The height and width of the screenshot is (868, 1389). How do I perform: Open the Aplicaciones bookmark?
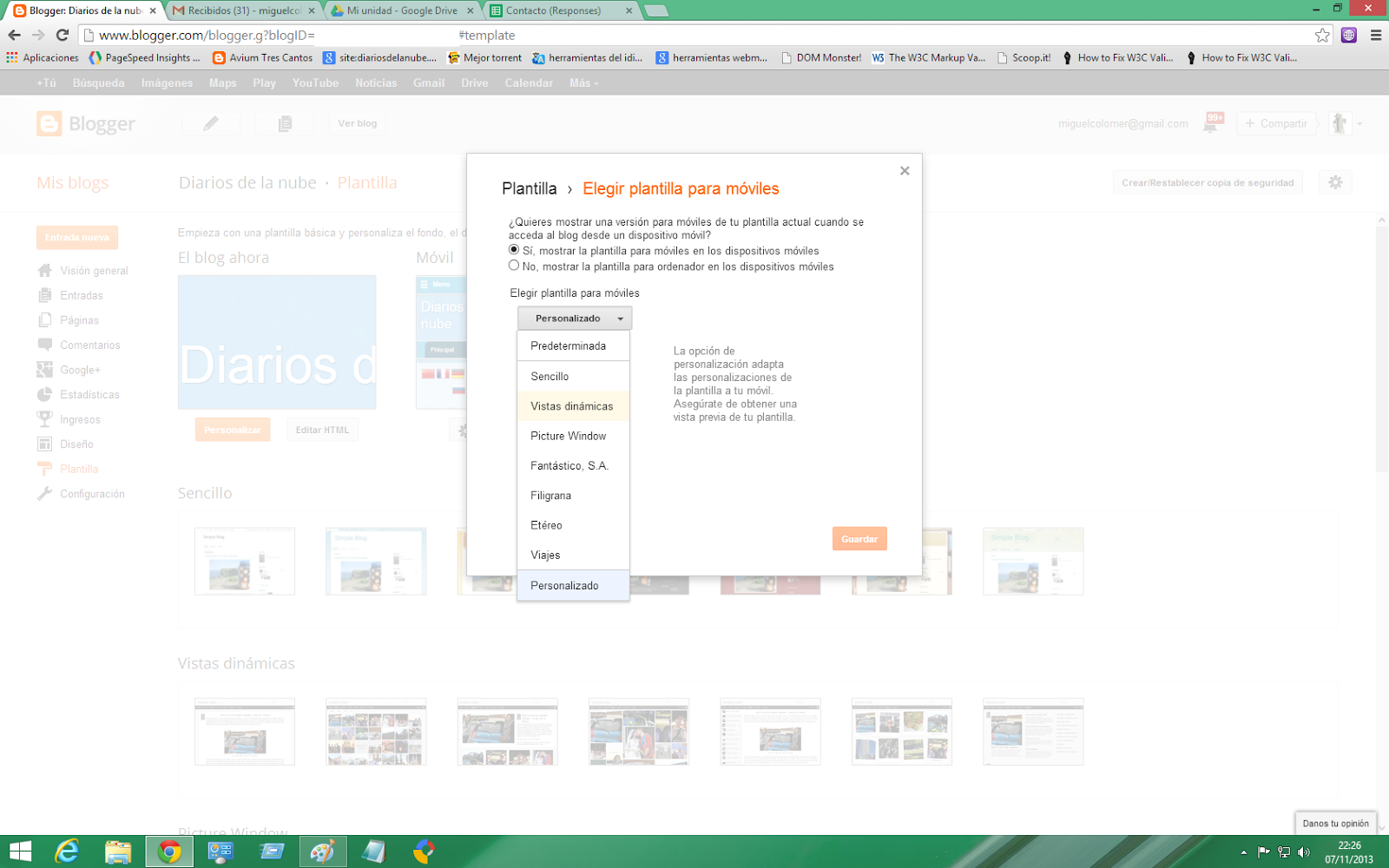pyautogui.click(x=43, y=57)
